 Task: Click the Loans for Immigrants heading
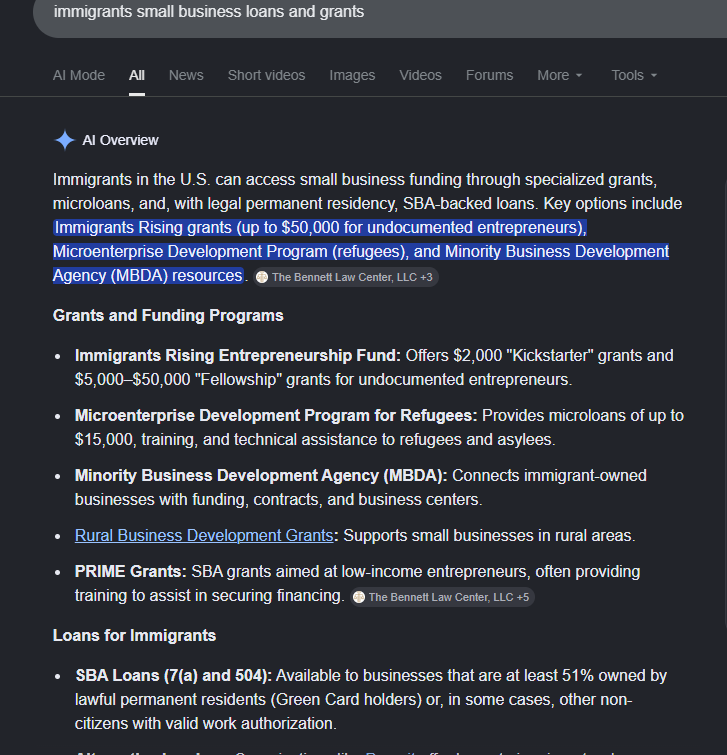click(x=134, y=636)
